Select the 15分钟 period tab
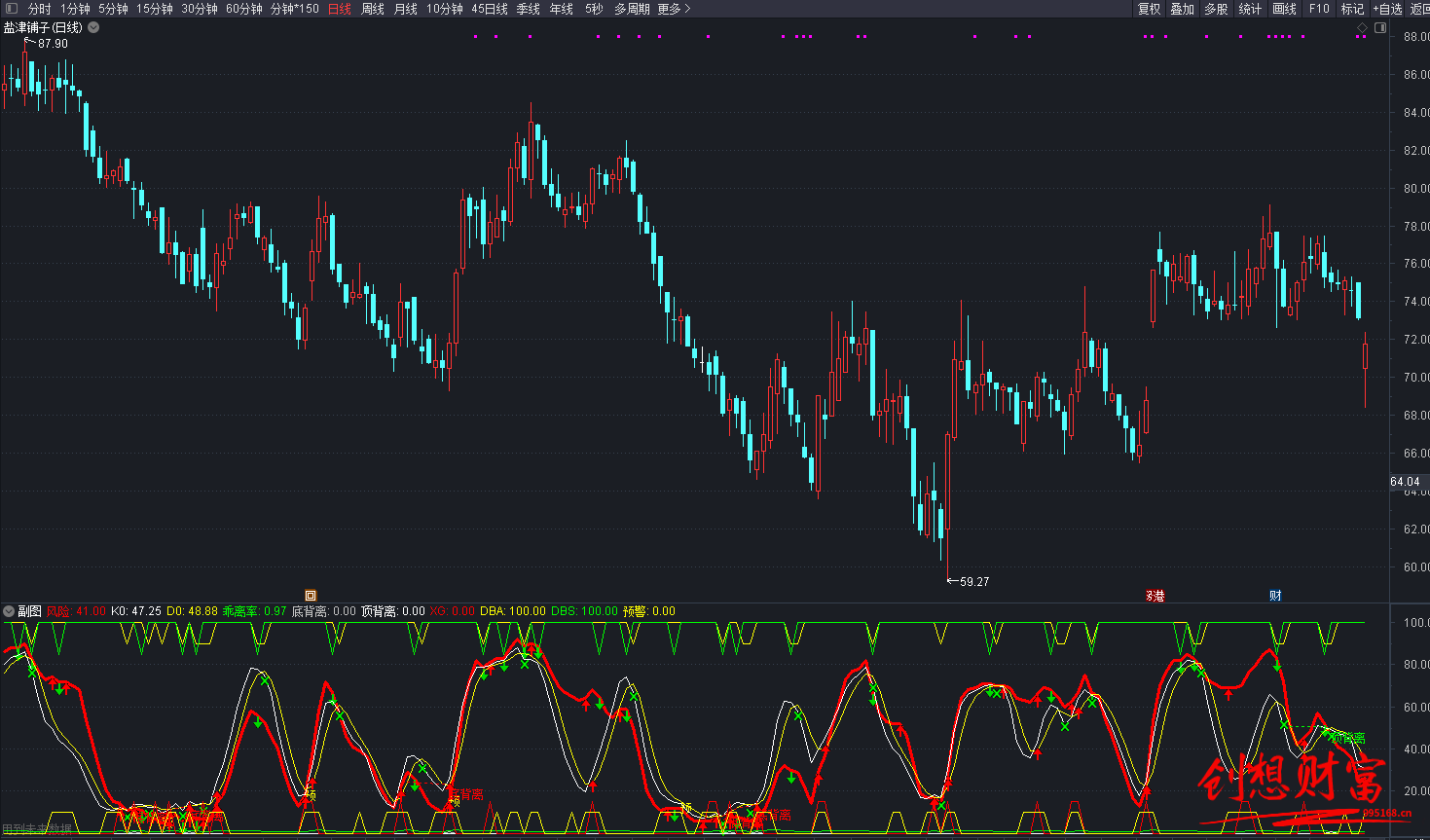This screenshot has height=840, width=1430. coord(155,9)
